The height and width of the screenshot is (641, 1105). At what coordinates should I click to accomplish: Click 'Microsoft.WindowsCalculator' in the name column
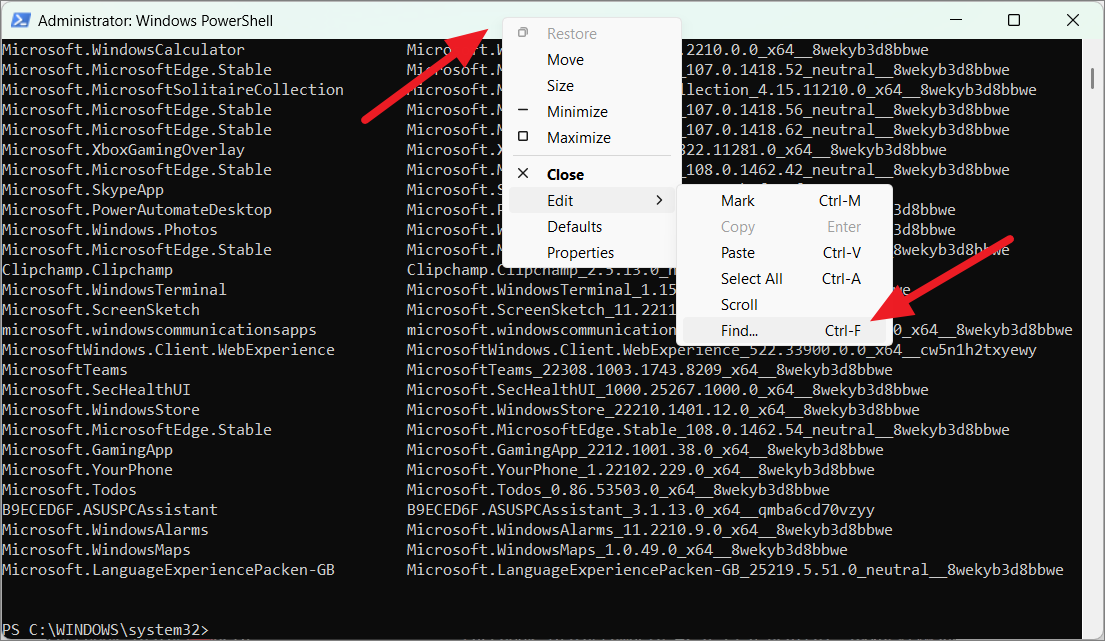(x=123, y=50)
